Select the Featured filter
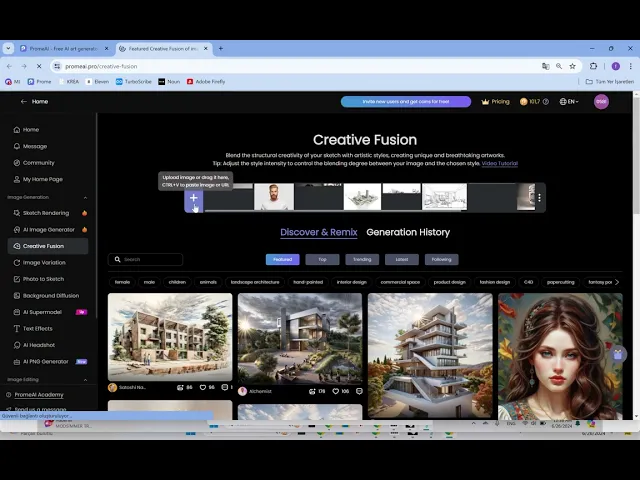This screenshot has height=480, width=640. (x=282, y=260)
